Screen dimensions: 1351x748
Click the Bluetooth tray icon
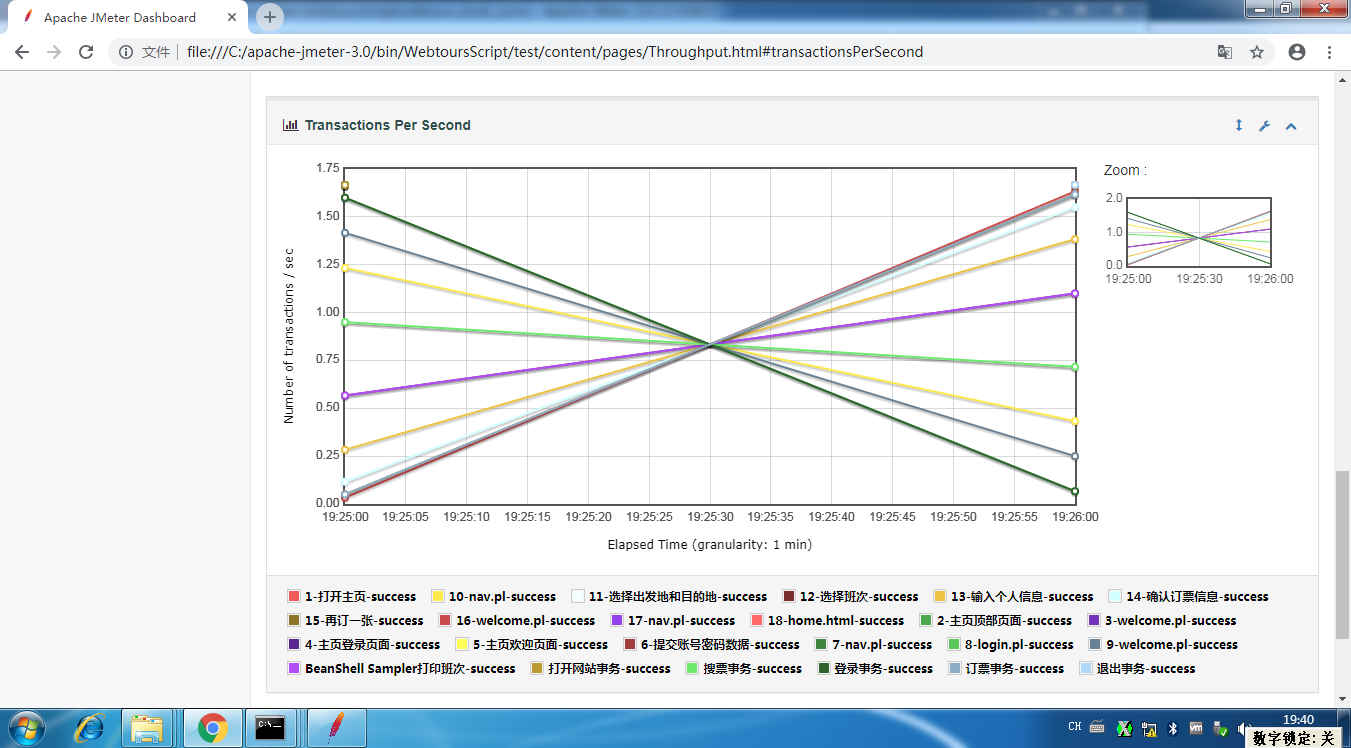(x=1173, y=728)
